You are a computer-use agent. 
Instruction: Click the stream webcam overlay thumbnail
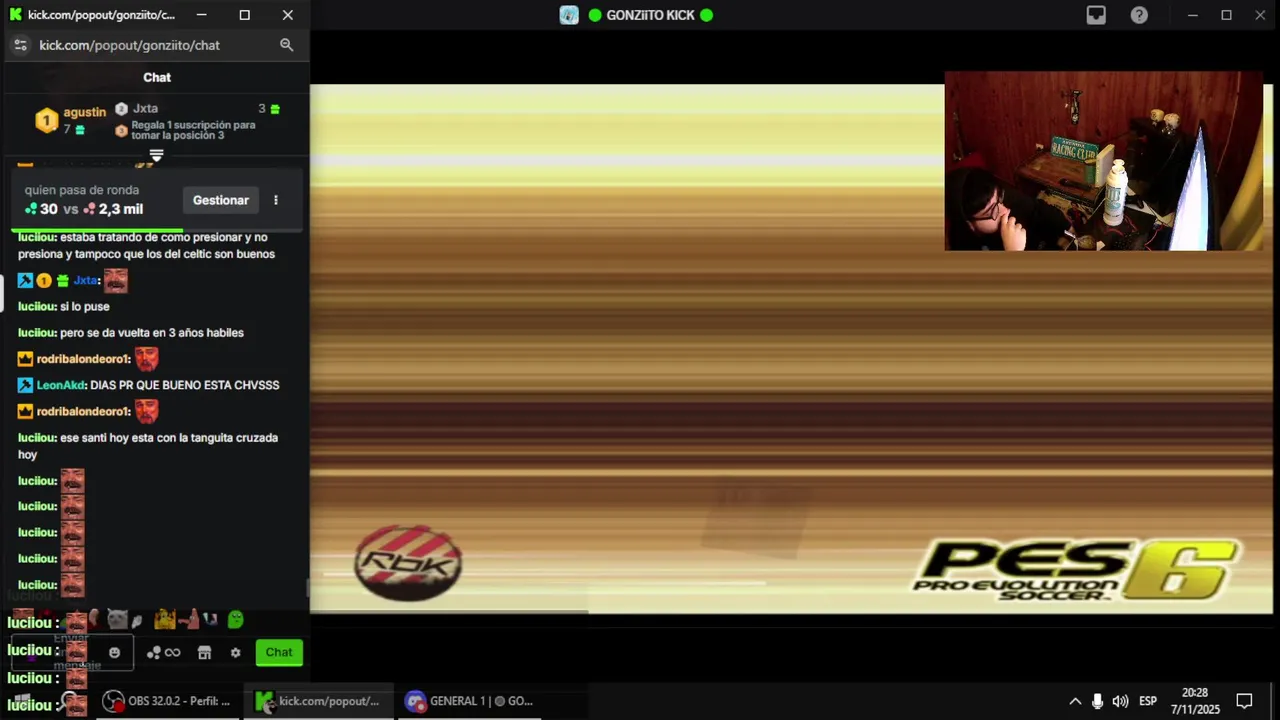1104,161
